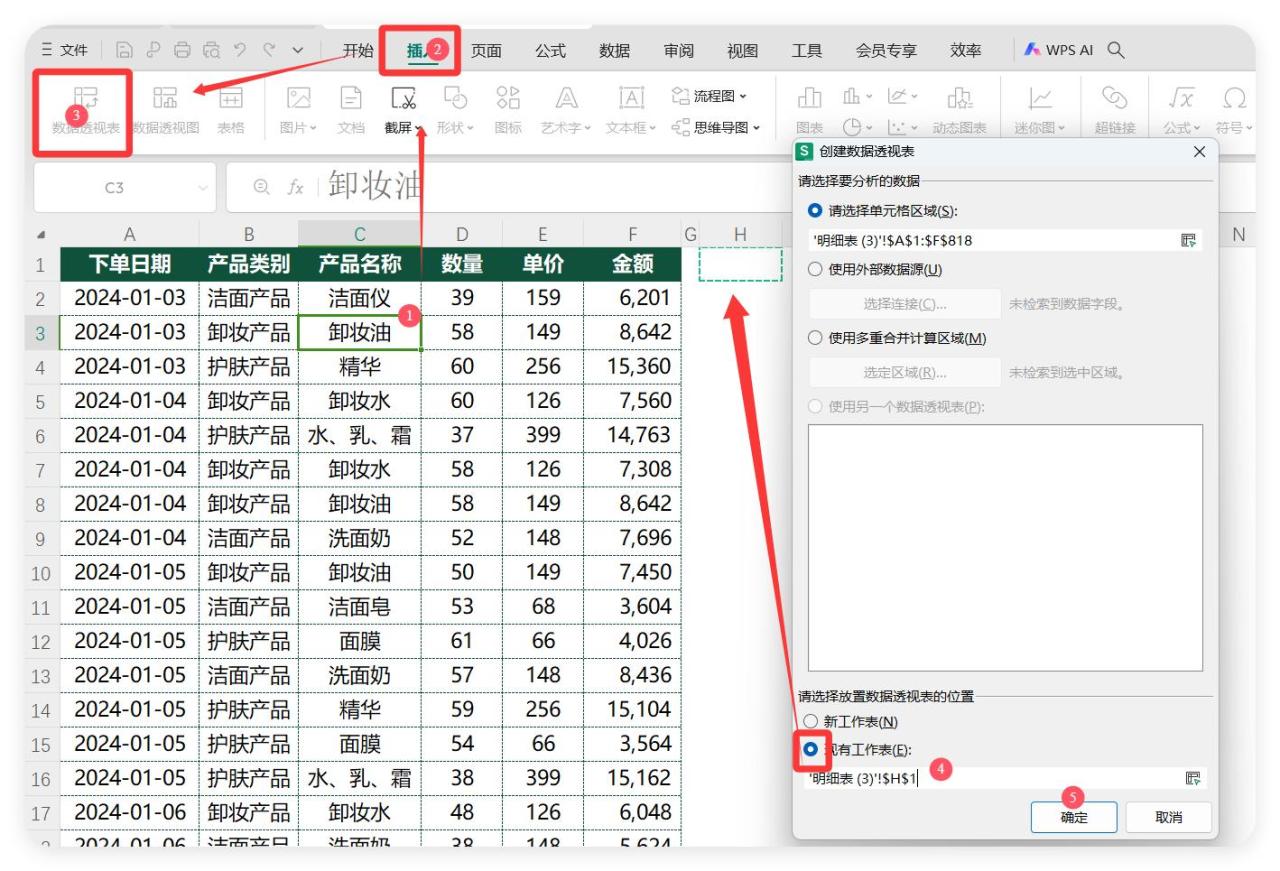
Task: Click the fx insert function icon
Action: (x=296, y=187)
